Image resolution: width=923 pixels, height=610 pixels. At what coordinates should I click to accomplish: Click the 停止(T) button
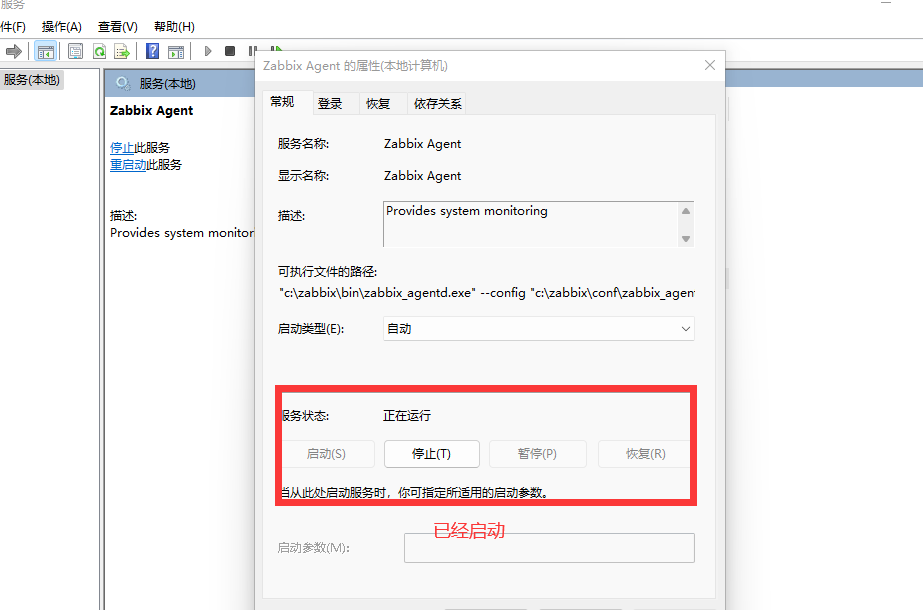431,454
